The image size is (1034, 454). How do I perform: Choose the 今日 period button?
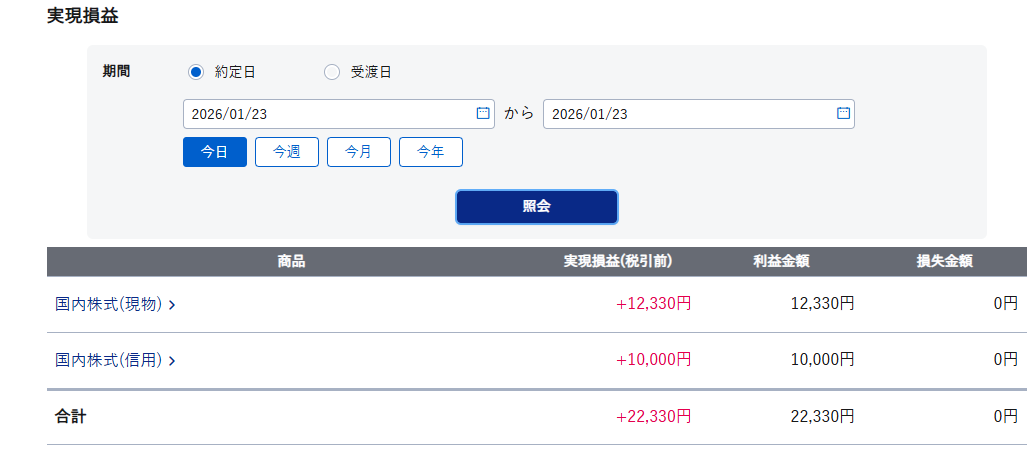click(215, 152)
